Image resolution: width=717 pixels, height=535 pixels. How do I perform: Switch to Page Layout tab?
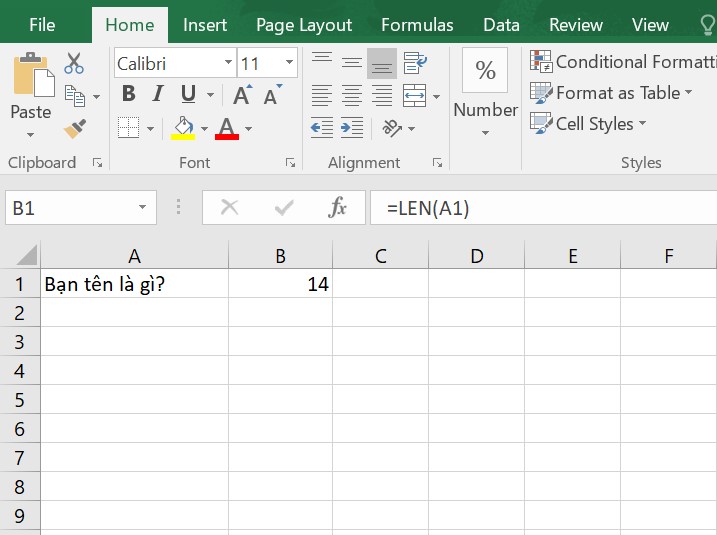[304, 25]
